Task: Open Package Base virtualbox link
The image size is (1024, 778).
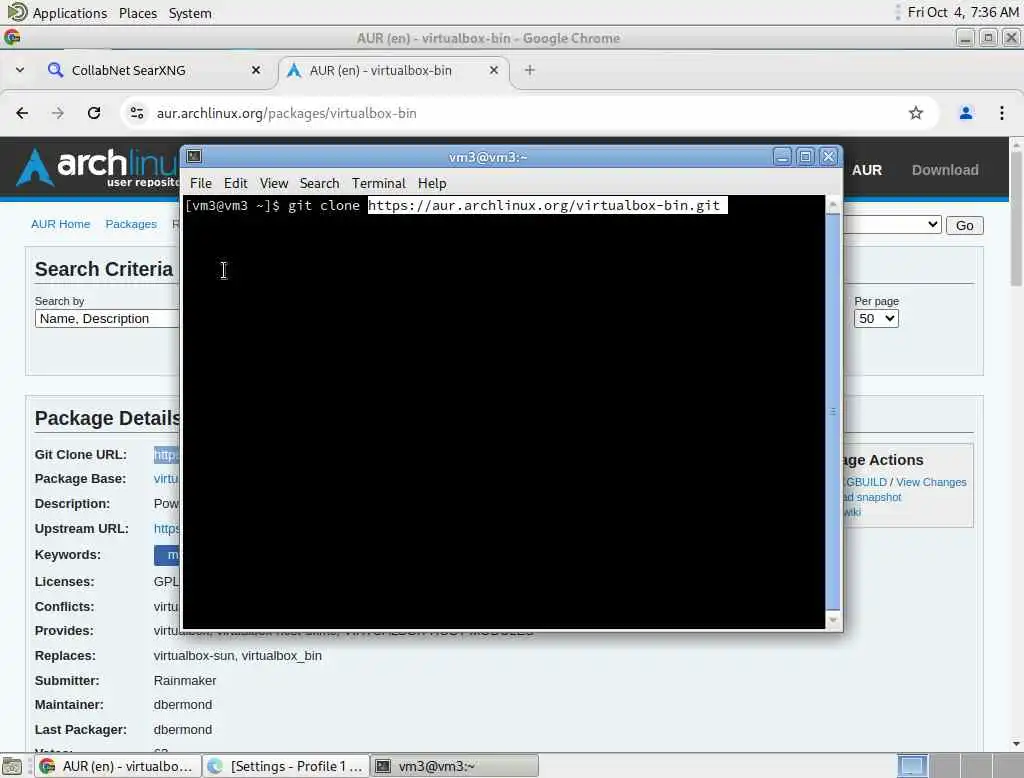Action: coord(167,479)
